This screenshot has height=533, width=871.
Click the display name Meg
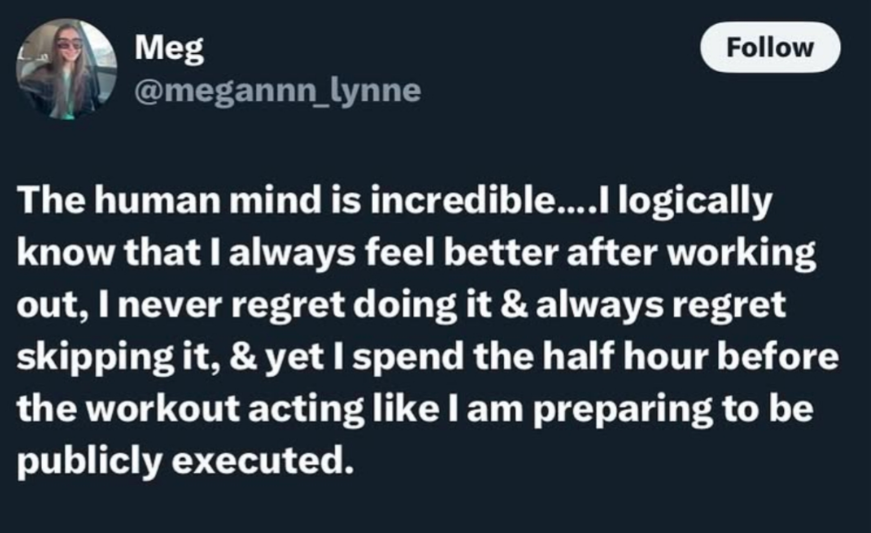169,49
